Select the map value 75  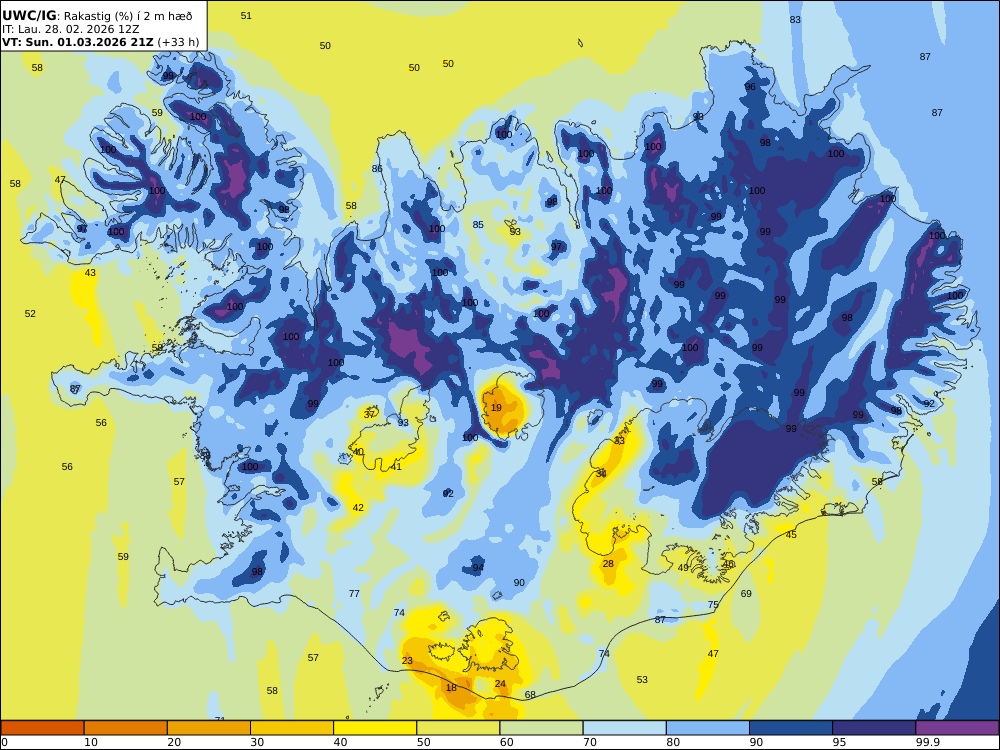tap(713, 605)
